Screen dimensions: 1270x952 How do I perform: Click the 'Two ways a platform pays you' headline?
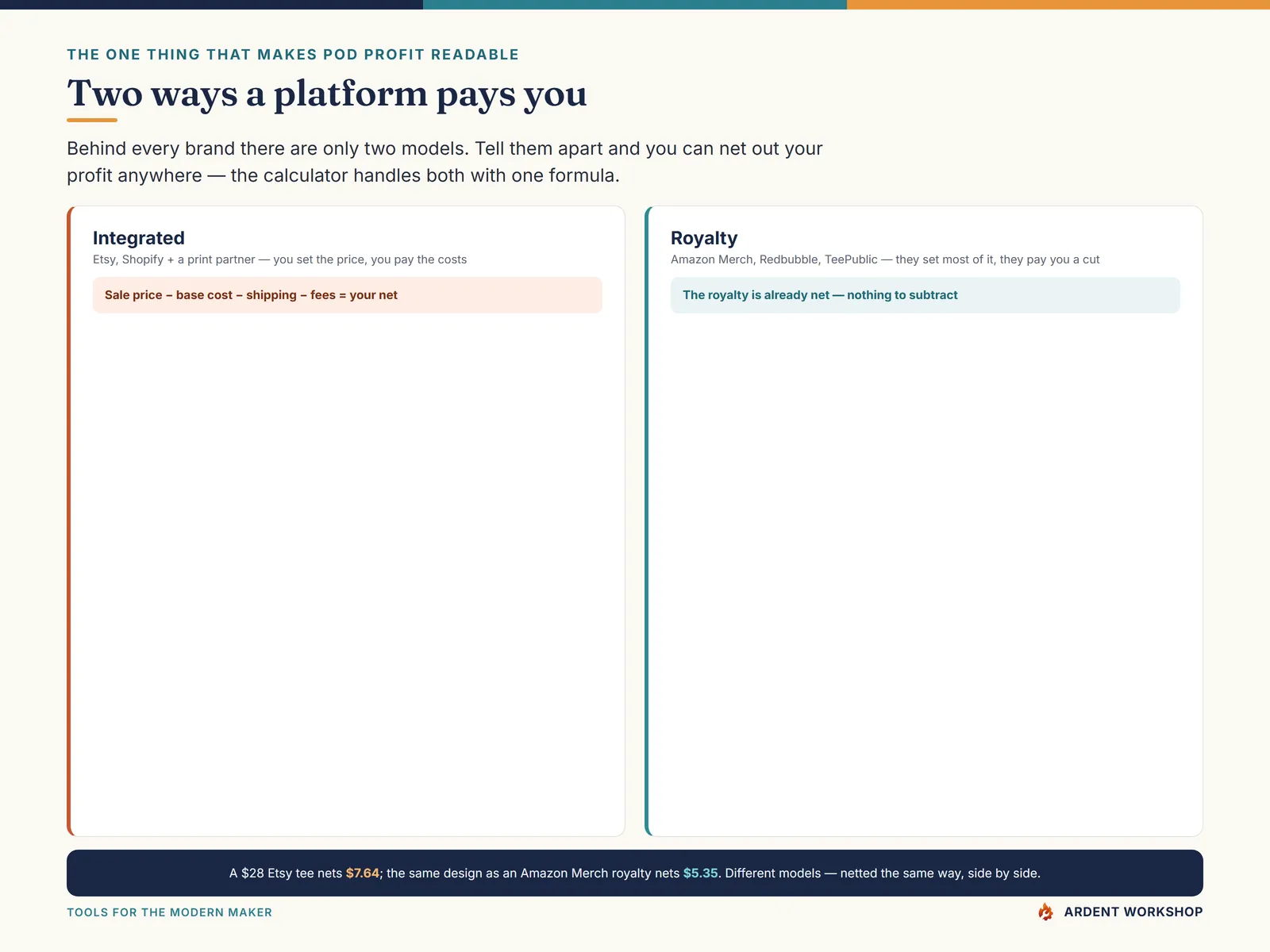click(x=327, y=94)
